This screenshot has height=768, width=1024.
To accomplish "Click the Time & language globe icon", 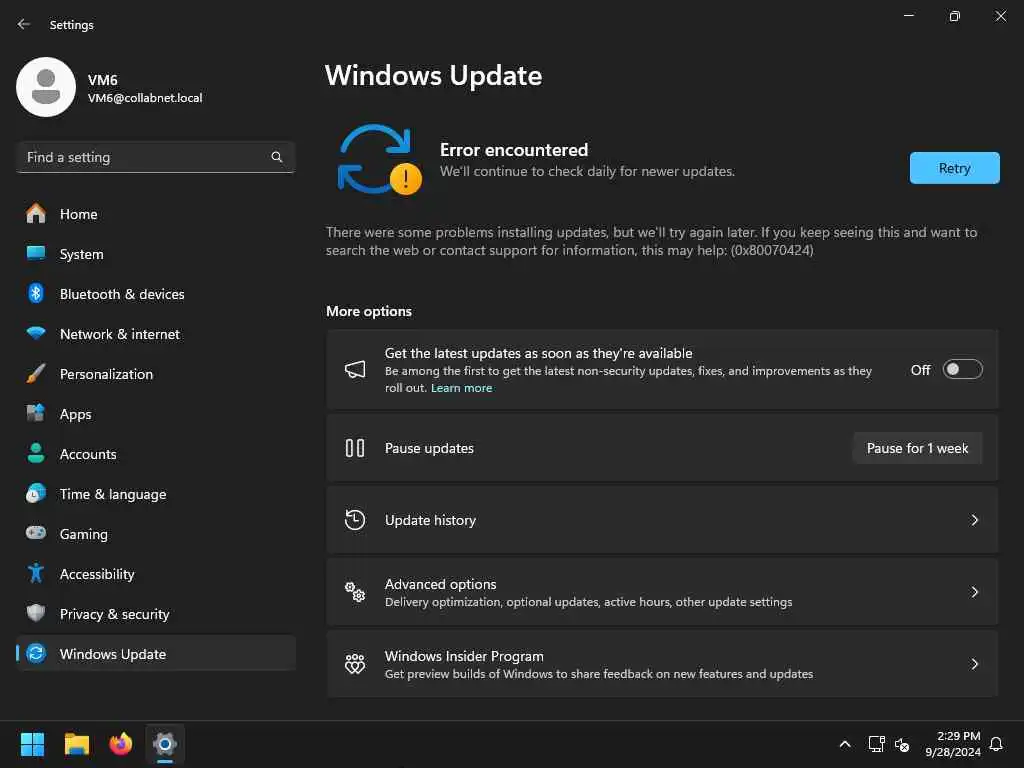I will pos(36,493).
